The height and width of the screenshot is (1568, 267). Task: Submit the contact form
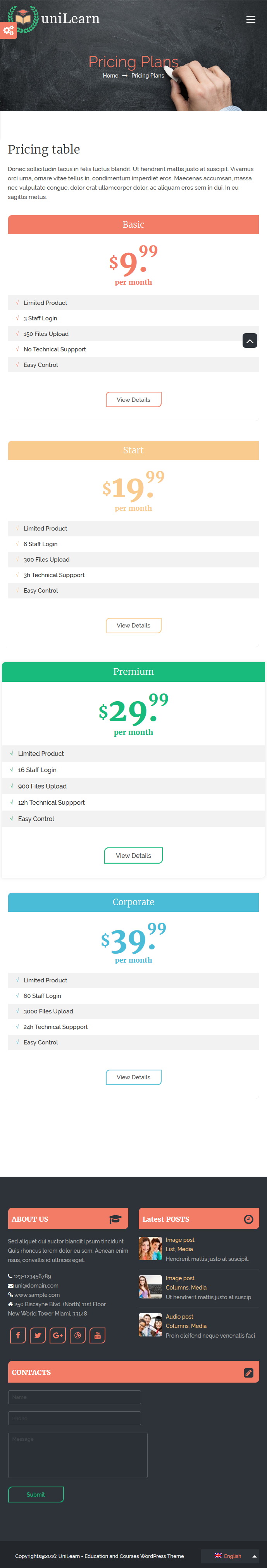pyautogui.click(x=36, y=1494)
